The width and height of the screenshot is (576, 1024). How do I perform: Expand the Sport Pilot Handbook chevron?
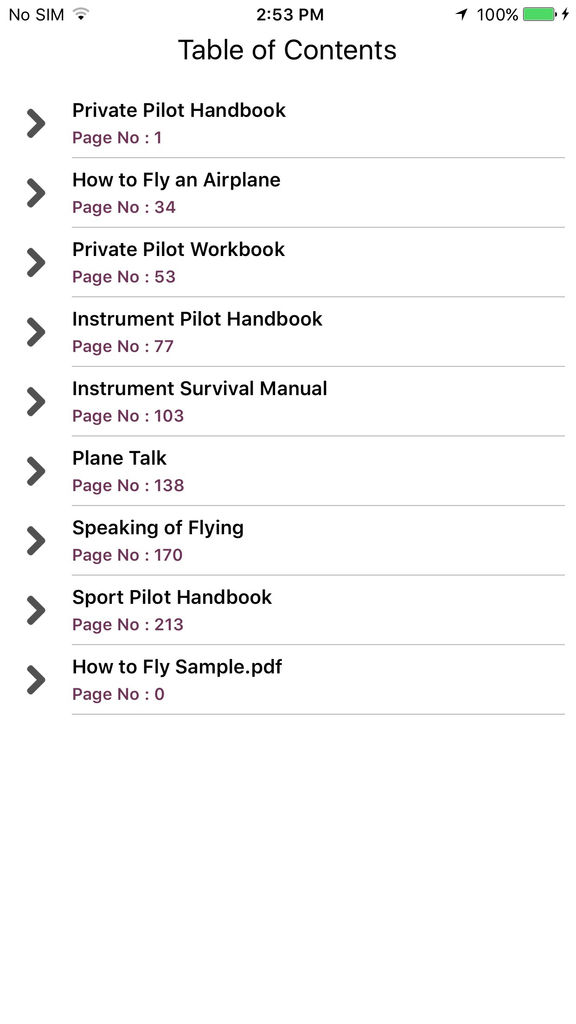click(36, 611)
